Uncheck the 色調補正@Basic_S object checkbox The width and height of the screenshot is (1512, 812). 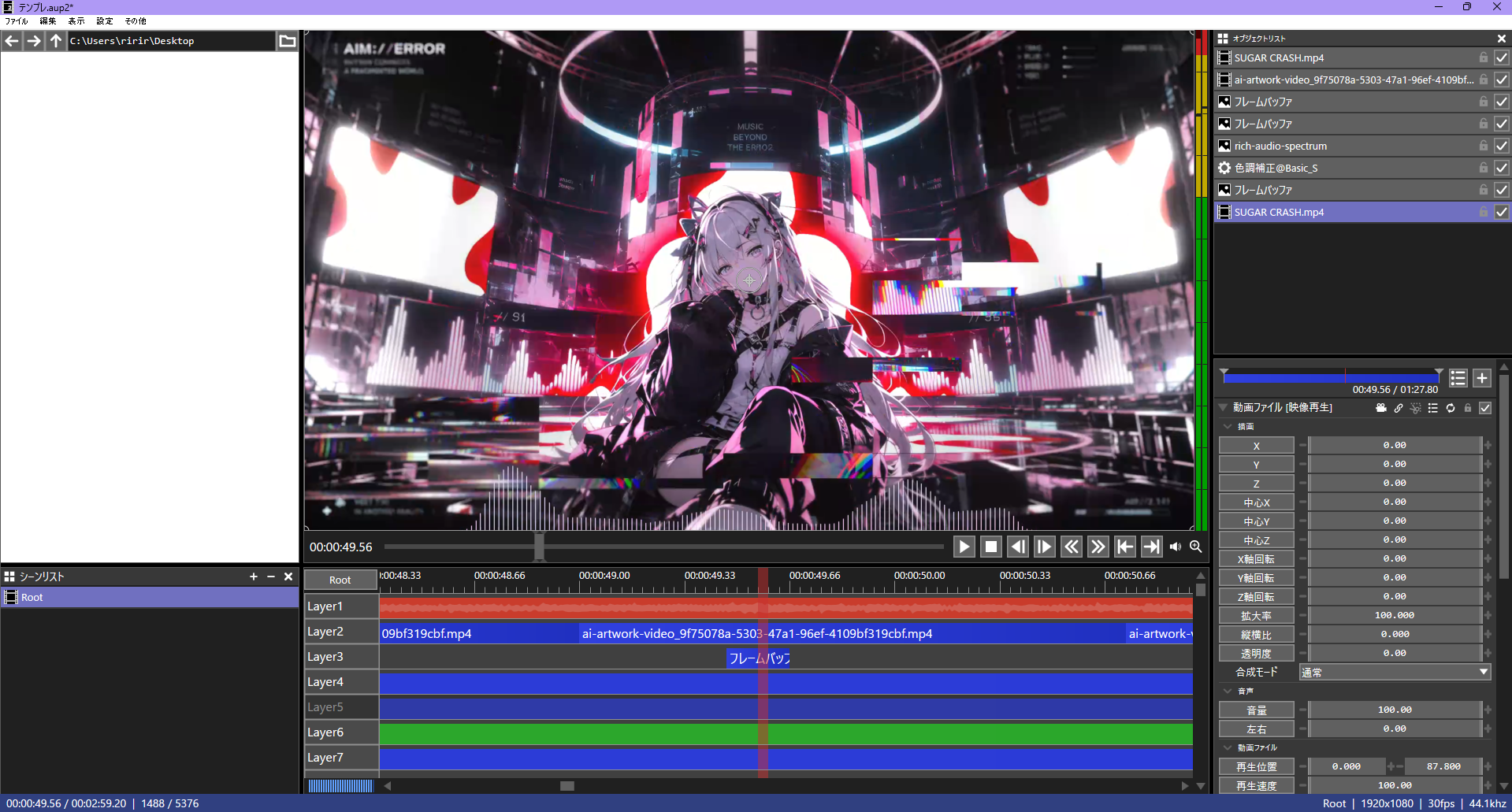click(1502, 168)
